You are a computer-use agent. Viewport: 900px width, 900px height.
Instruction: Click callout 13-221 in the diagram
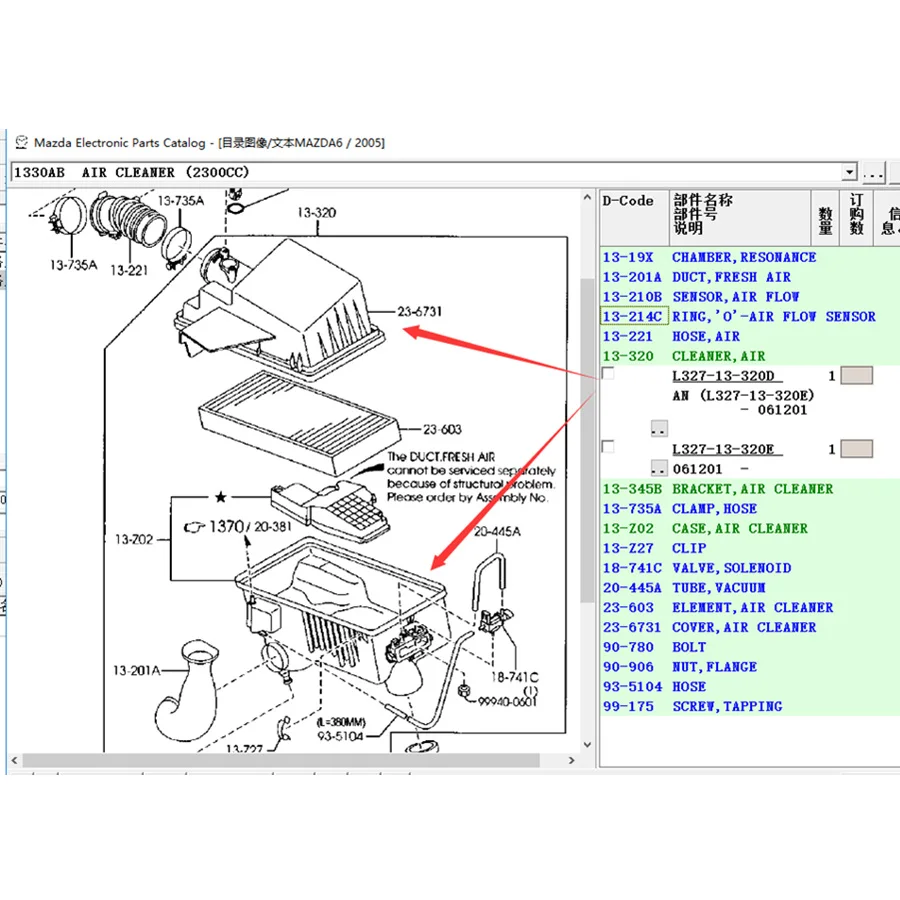129,270
